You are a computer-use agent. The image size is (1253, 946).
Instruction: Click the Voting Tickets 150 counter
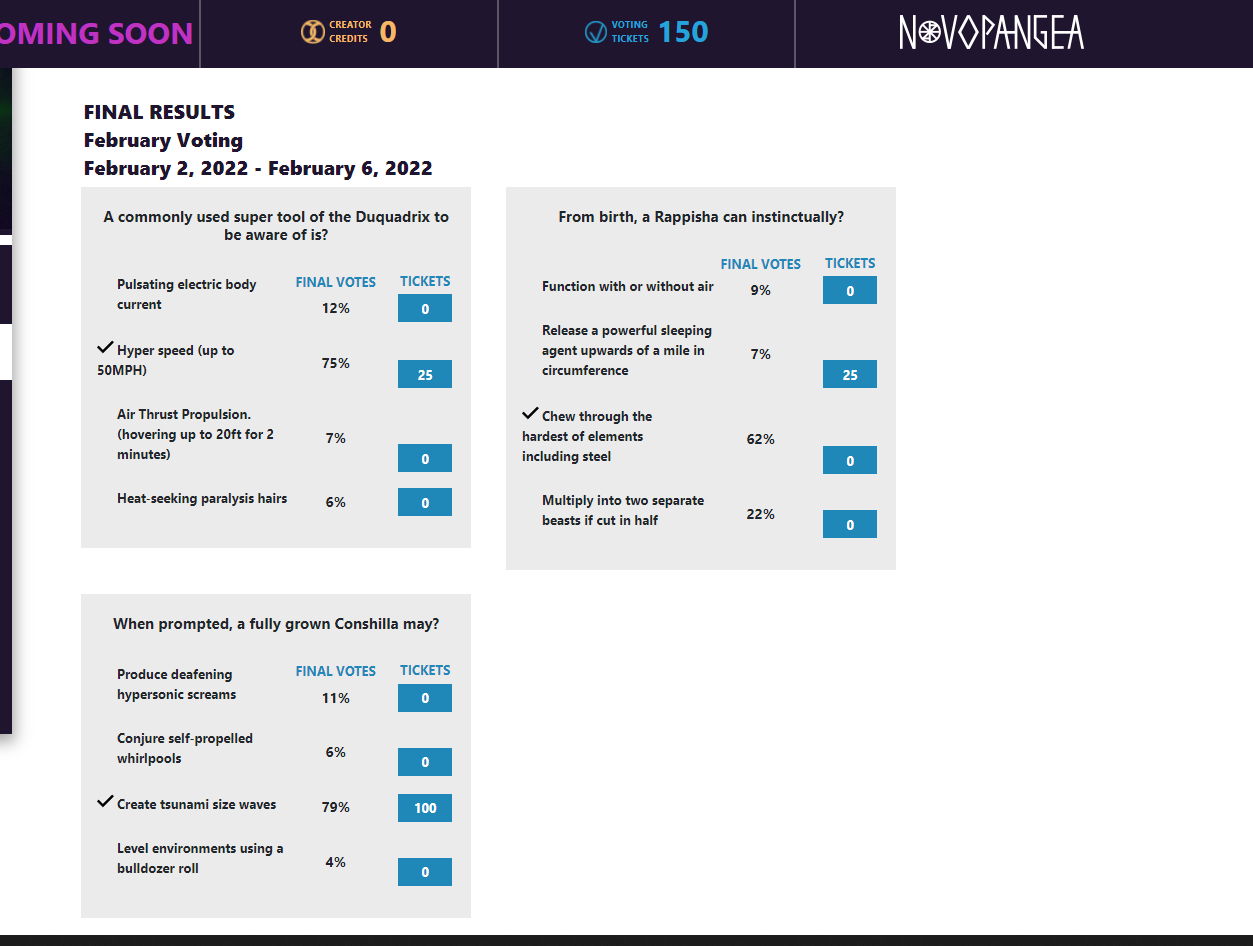[x=684, y=32]
